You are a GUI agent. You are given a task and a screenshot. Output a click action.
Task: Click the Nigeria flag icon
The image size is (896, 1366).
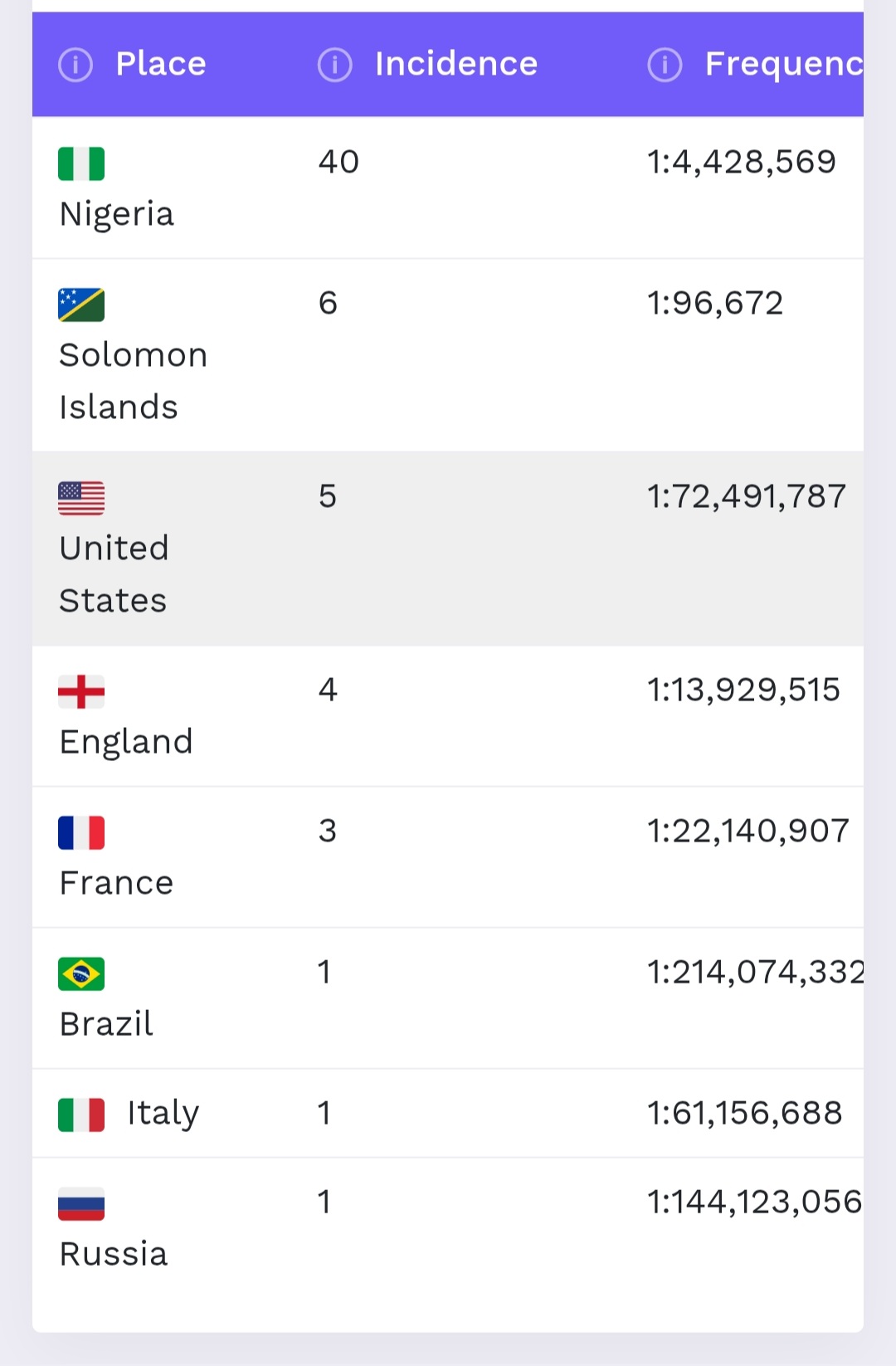pyautogui.click(x=81, y=163)
